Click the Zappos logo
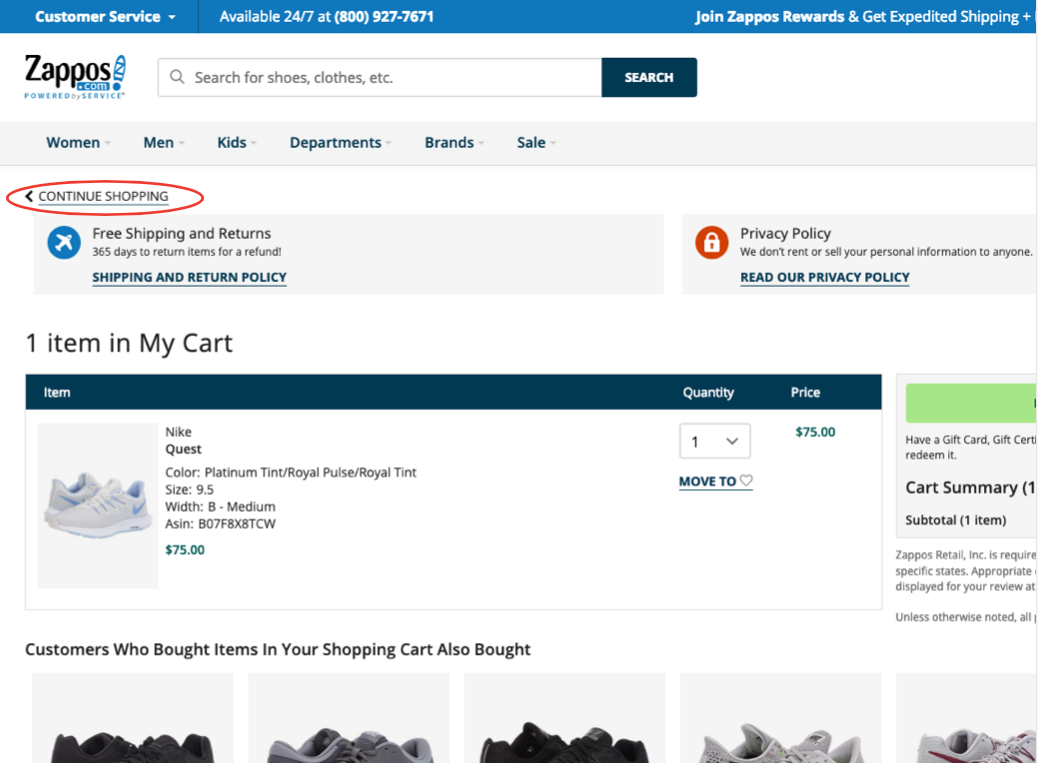The height and width of the screenshot is (763, 1038). (75, 77)
